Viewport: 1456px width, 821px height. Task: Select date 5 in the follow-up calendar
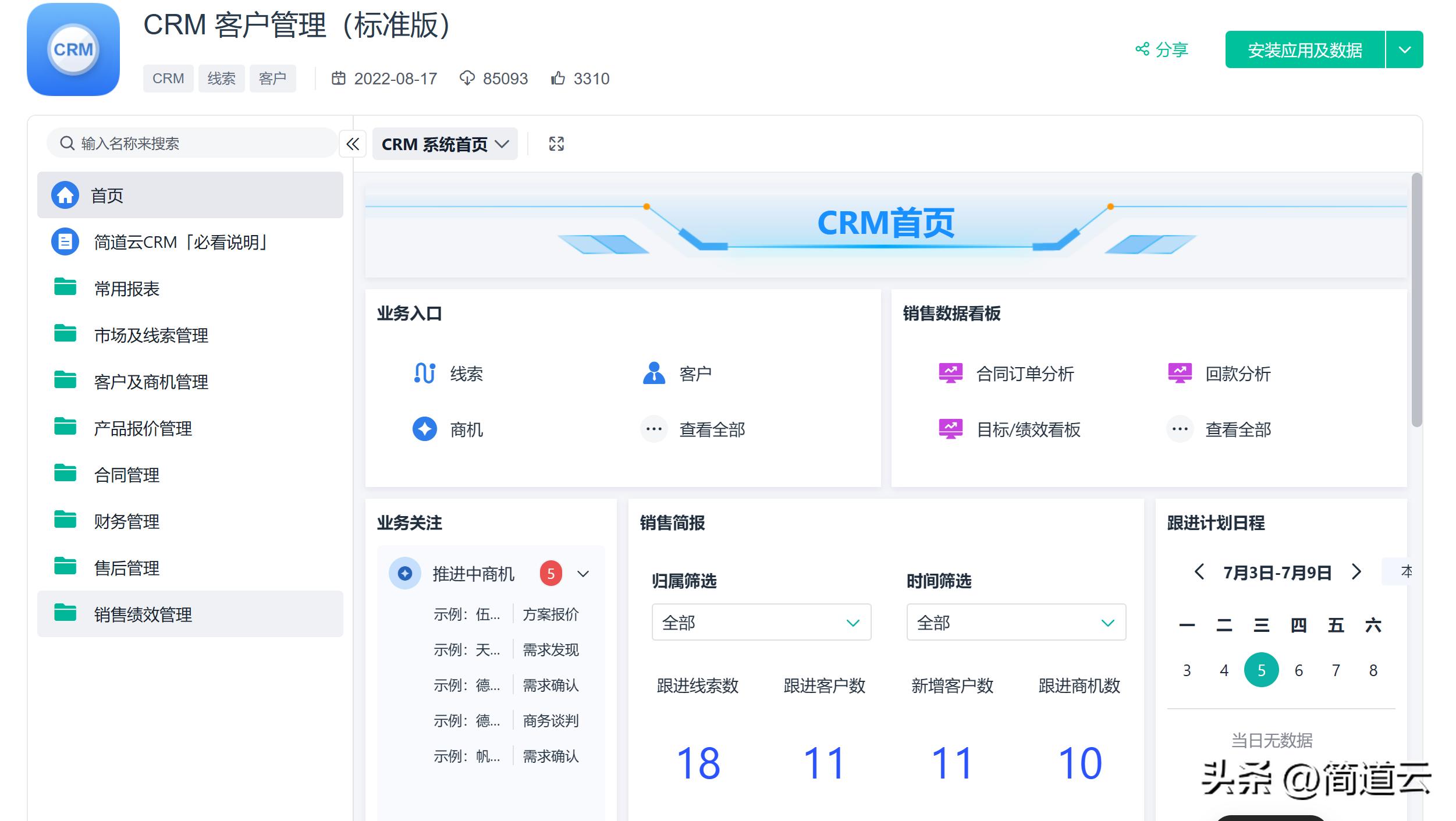1262,669
